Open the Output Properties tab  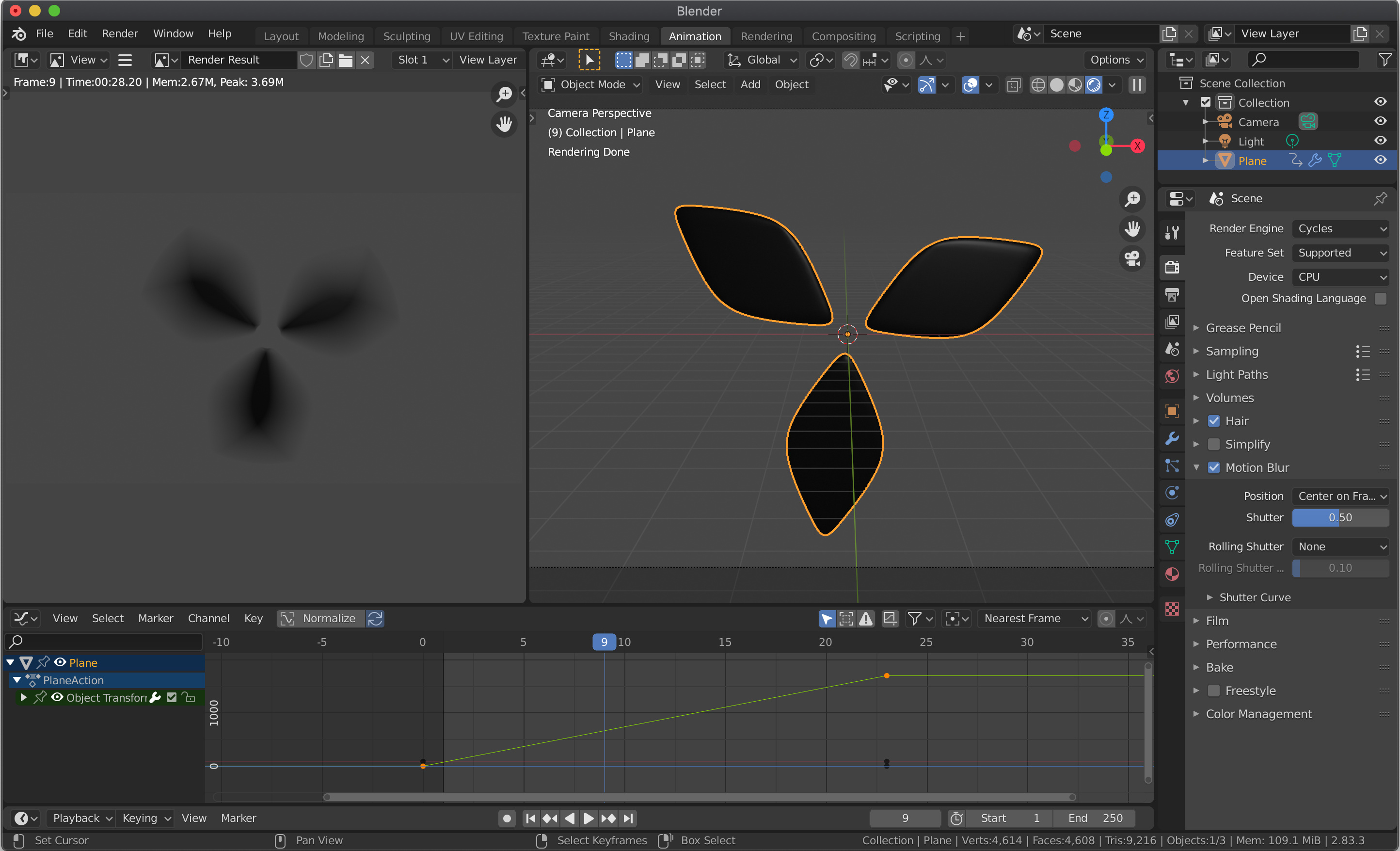1172,294
